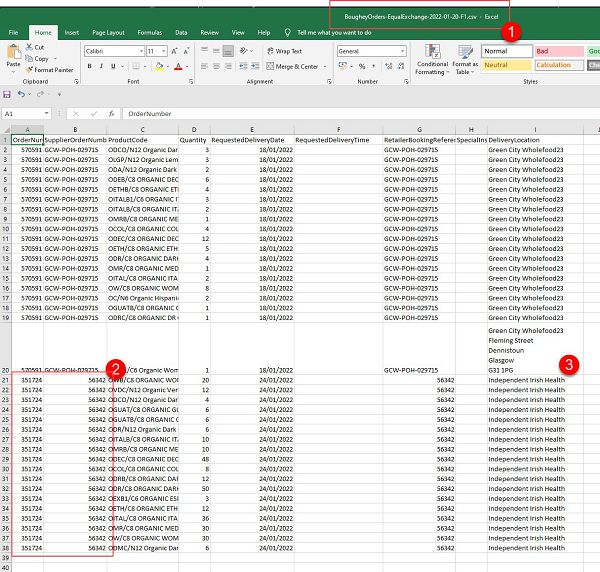Switch to the Review tab

[x=209, y=33]
